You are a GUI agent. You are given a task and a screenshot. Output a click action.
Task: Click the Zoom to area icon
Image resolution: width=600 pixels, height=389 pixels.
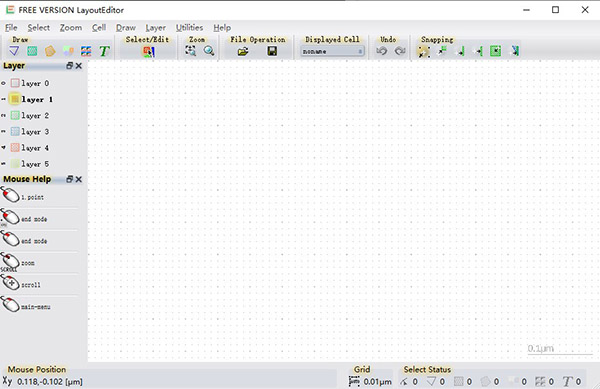coord(191,50)
